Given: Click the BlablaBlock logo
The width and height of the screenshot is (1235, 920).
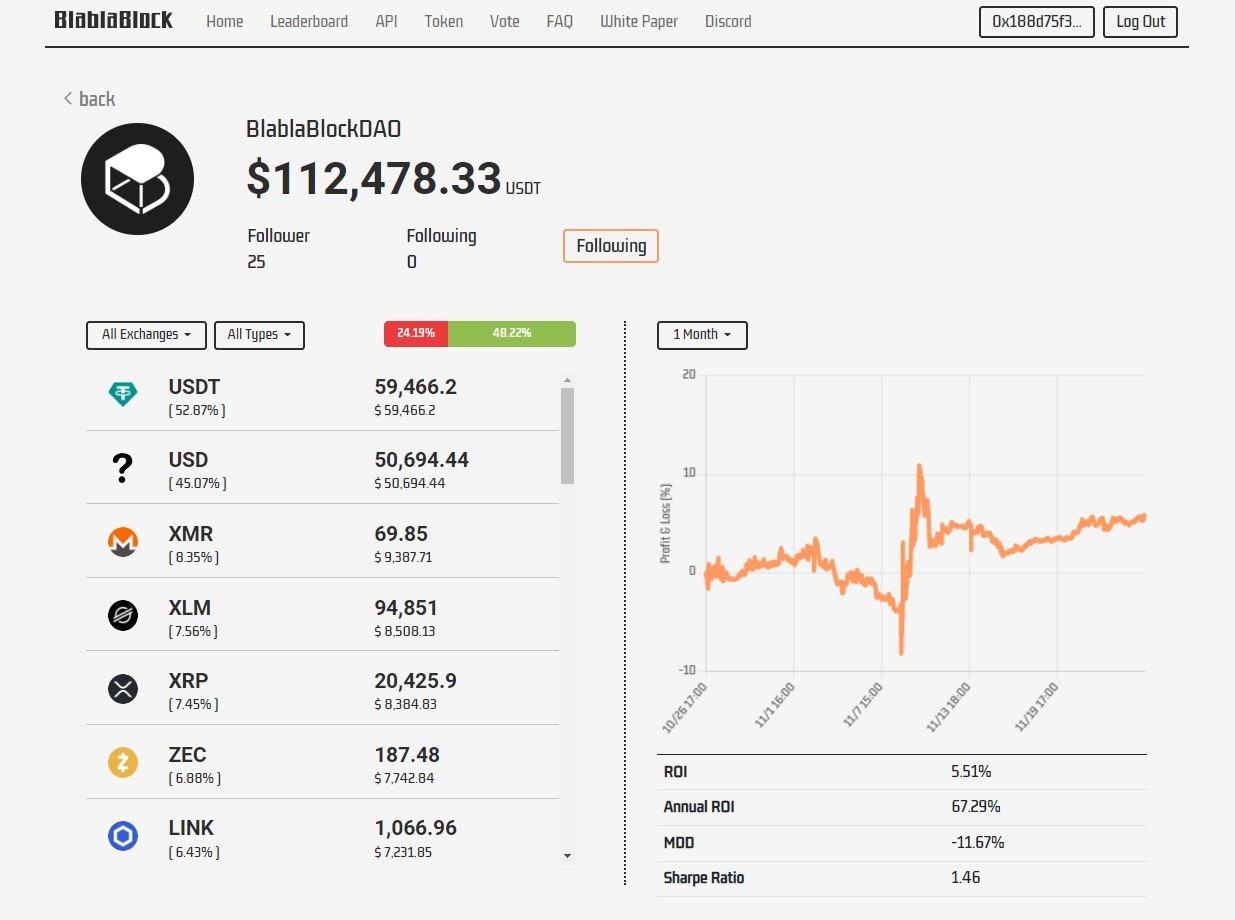Looking at the screenshot, I should [113, 20].
